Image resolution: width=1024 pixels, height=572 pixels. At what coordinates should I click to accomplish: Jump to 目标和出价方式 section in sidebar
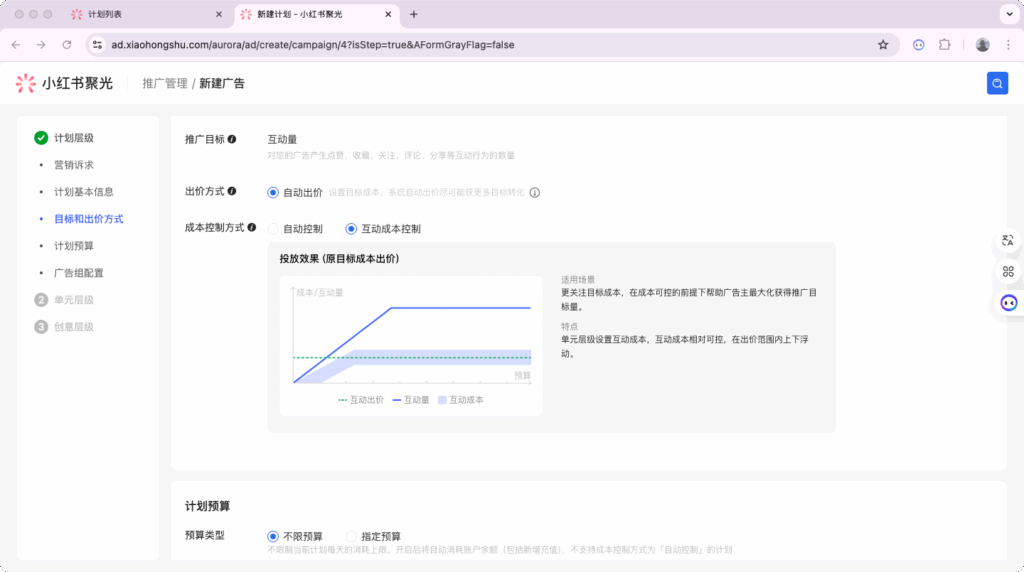click(x=89, y=219)
